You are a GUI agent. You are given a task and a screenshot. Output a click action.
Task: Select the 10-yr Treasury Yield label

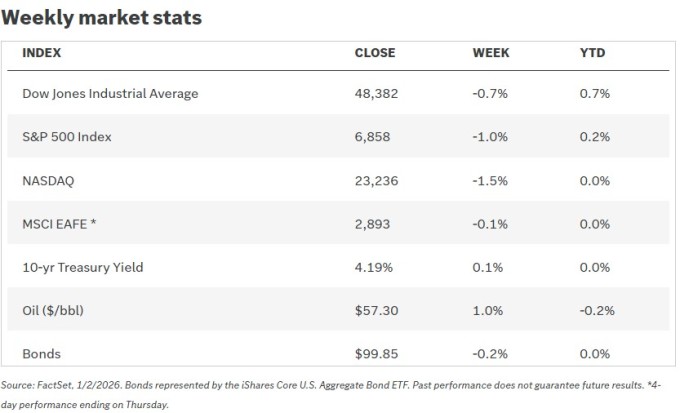tap(82, 267)
